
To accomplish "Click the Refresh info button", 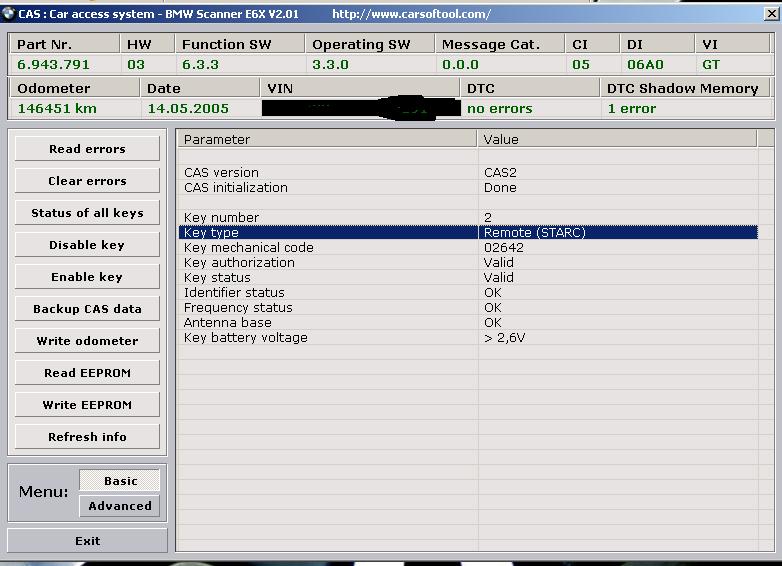I will pyautogui.click(x=87, y=436).
